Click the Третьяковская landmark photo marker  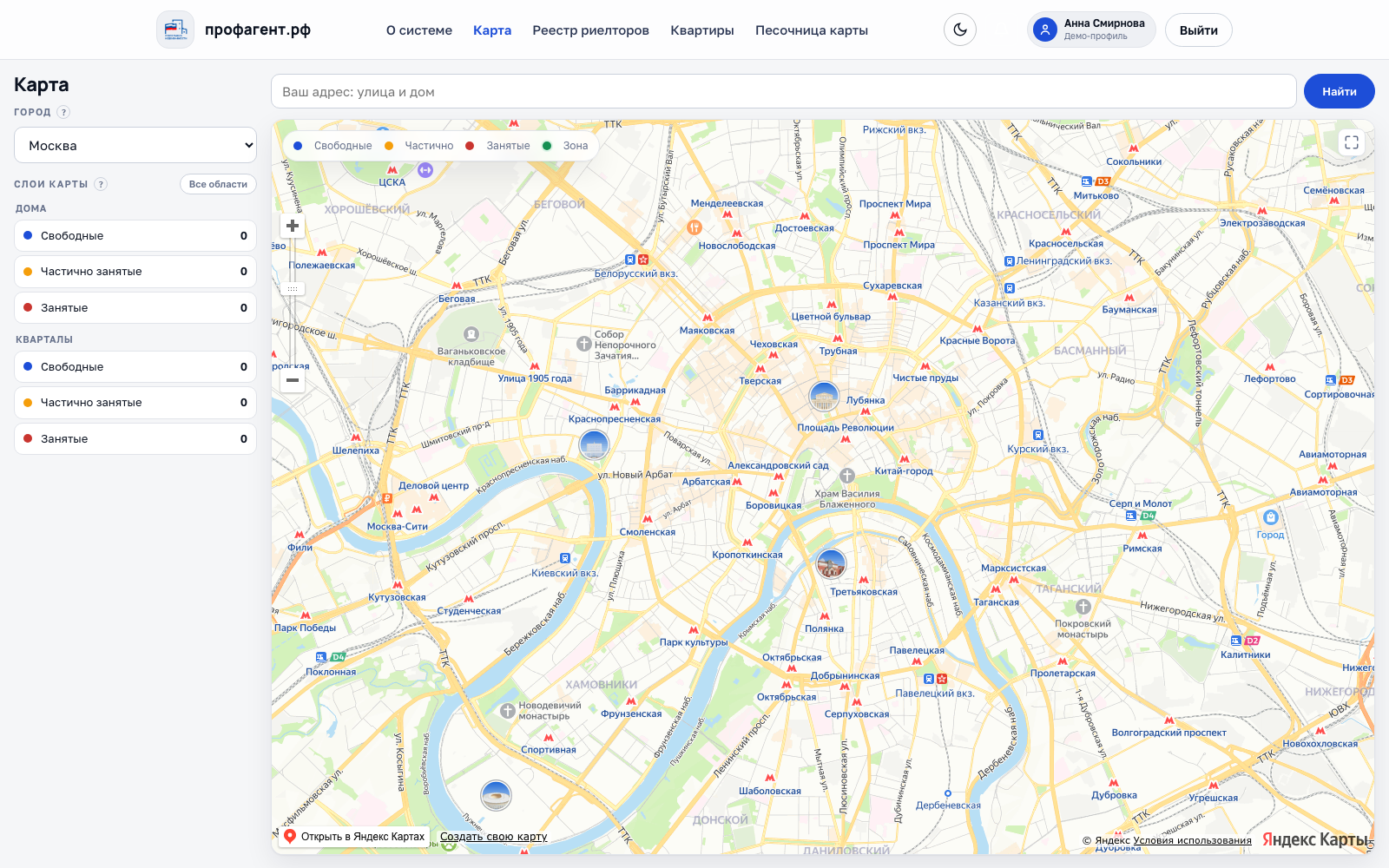pos(831,564)
